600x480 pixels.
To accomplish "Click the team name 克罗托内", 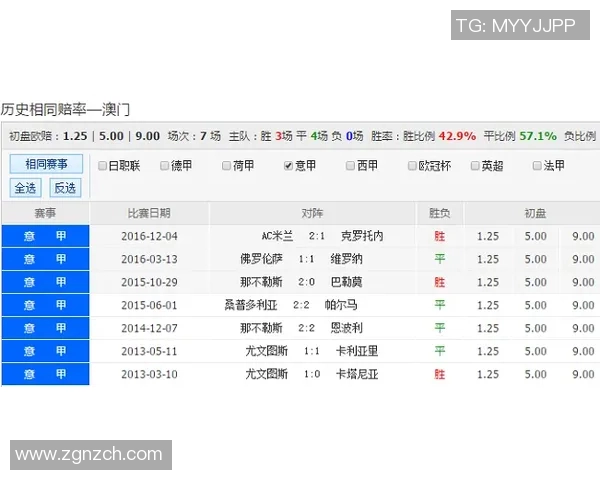I will [x=362, y=236].
